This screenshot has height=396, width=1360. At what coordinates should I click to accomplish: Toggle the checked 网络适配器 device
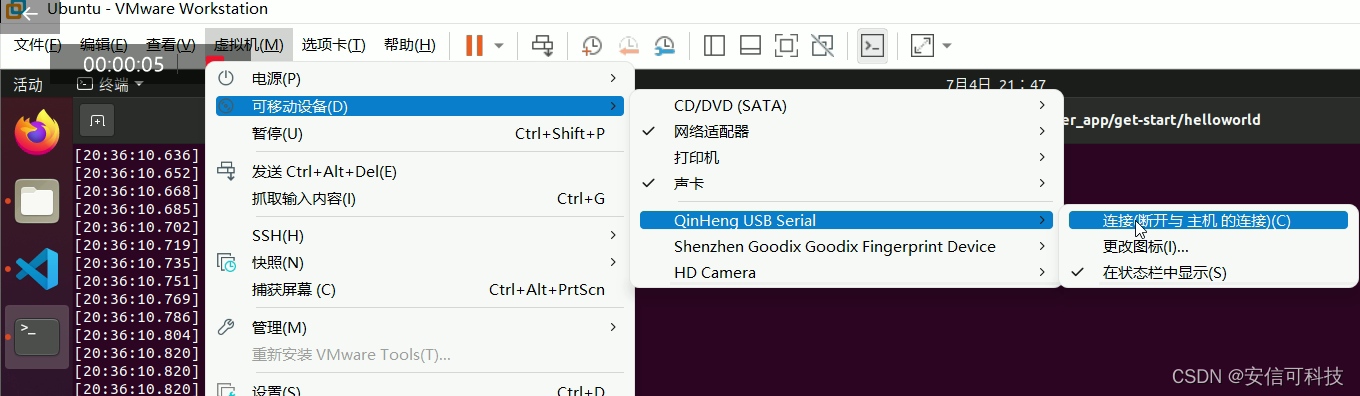[846, 131]
